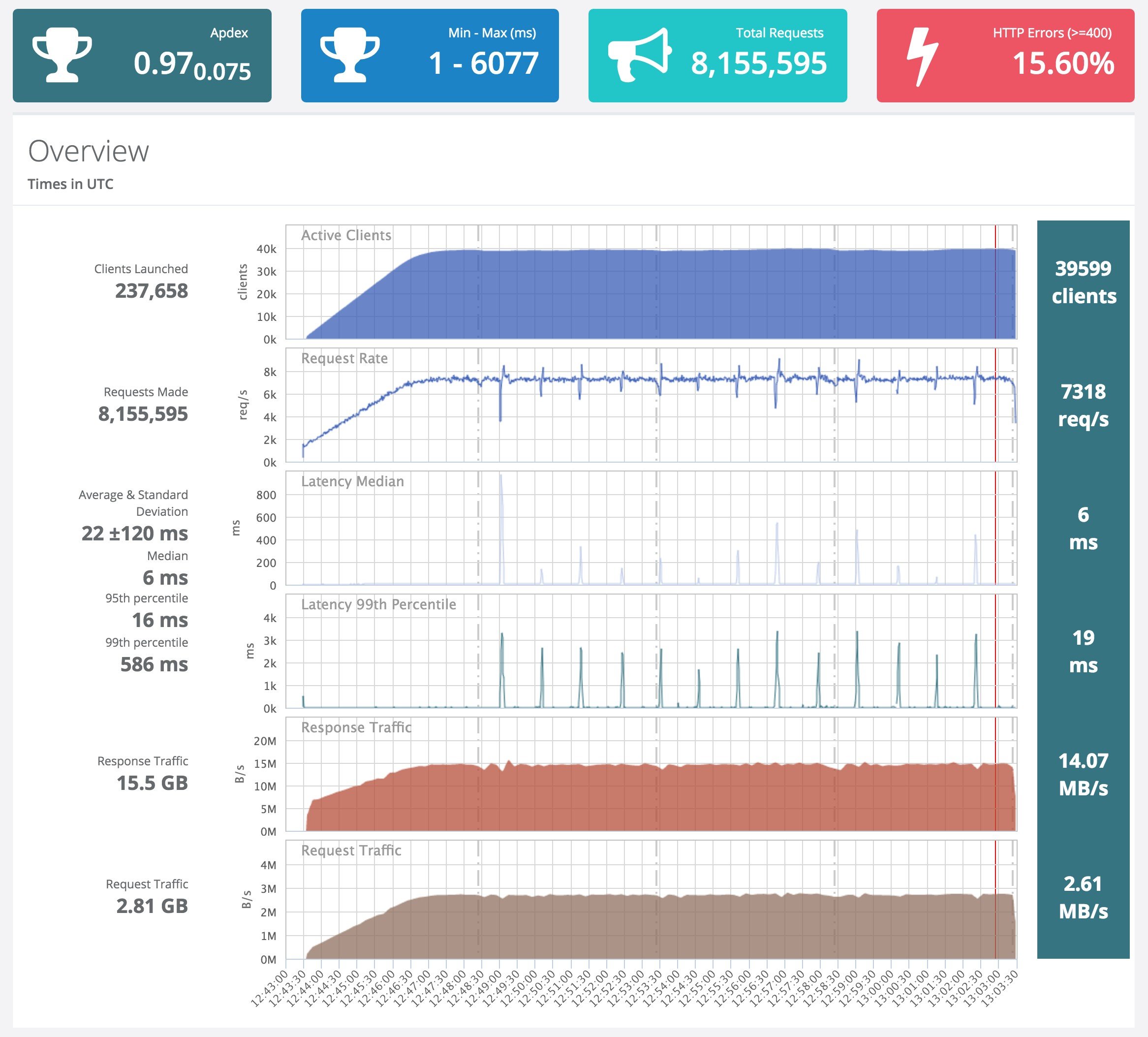Click the 'HTTP Errors (>=400)' label

point(1053,33)
